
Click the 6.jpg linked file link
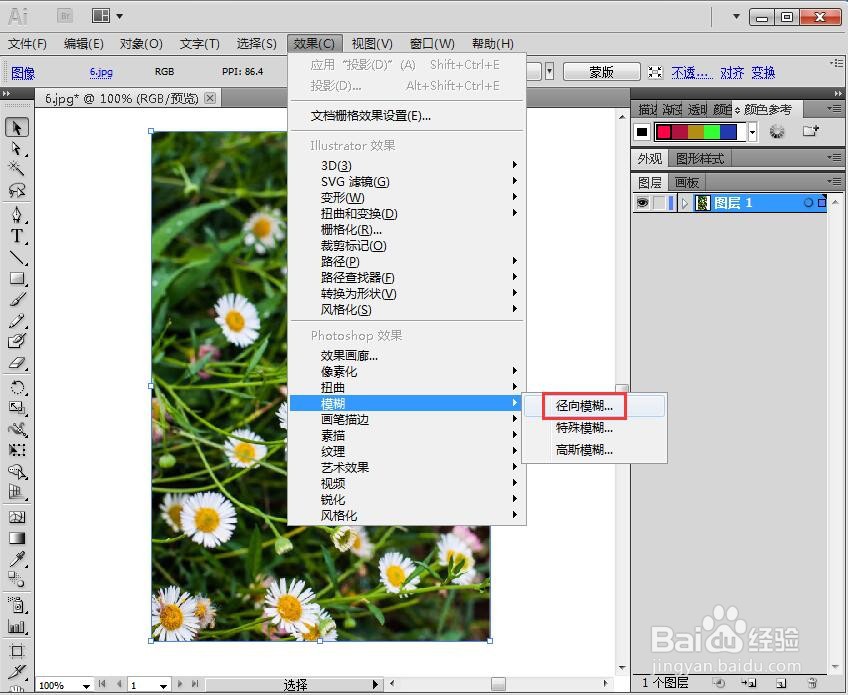pos(101,72)
